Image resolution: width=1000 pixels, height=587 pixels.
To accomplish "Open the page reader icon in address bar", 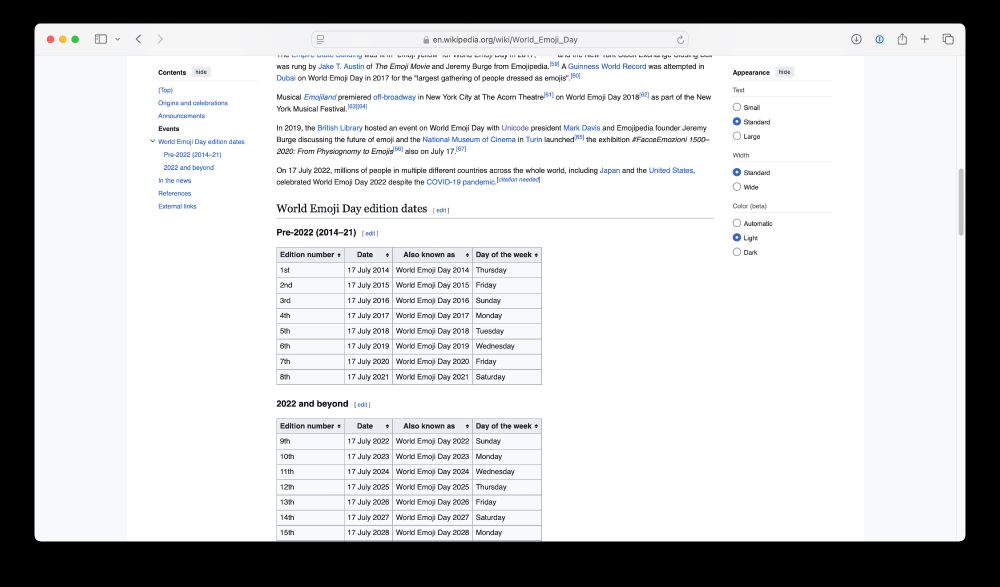I will click(x=321, y=40).
